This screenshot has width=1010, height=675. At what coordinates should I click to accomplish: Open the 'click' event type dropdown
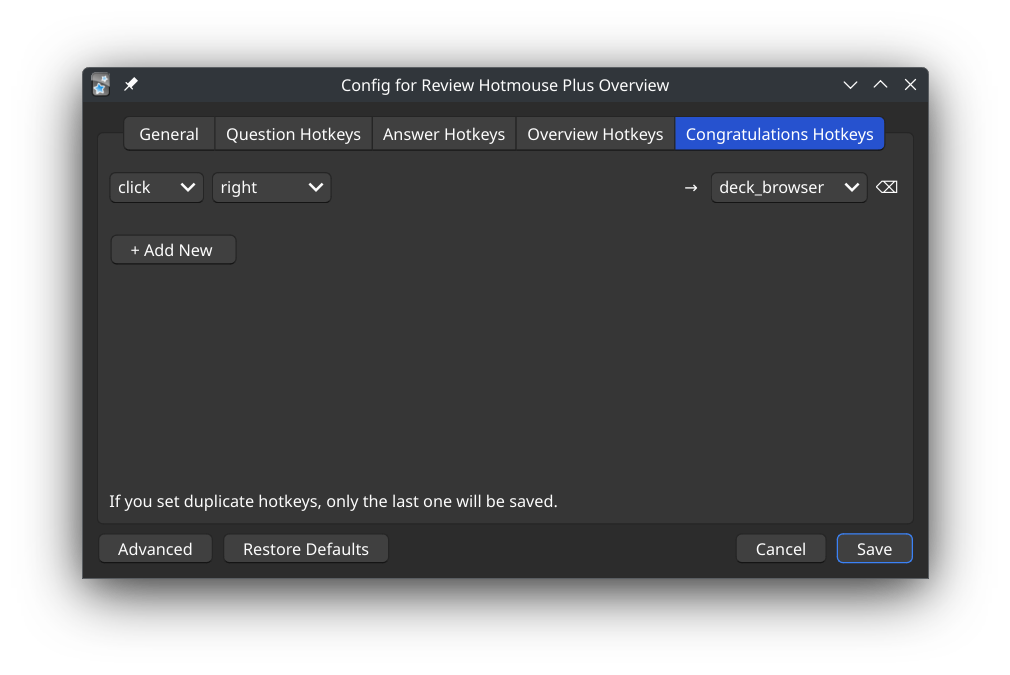(157, 188)
